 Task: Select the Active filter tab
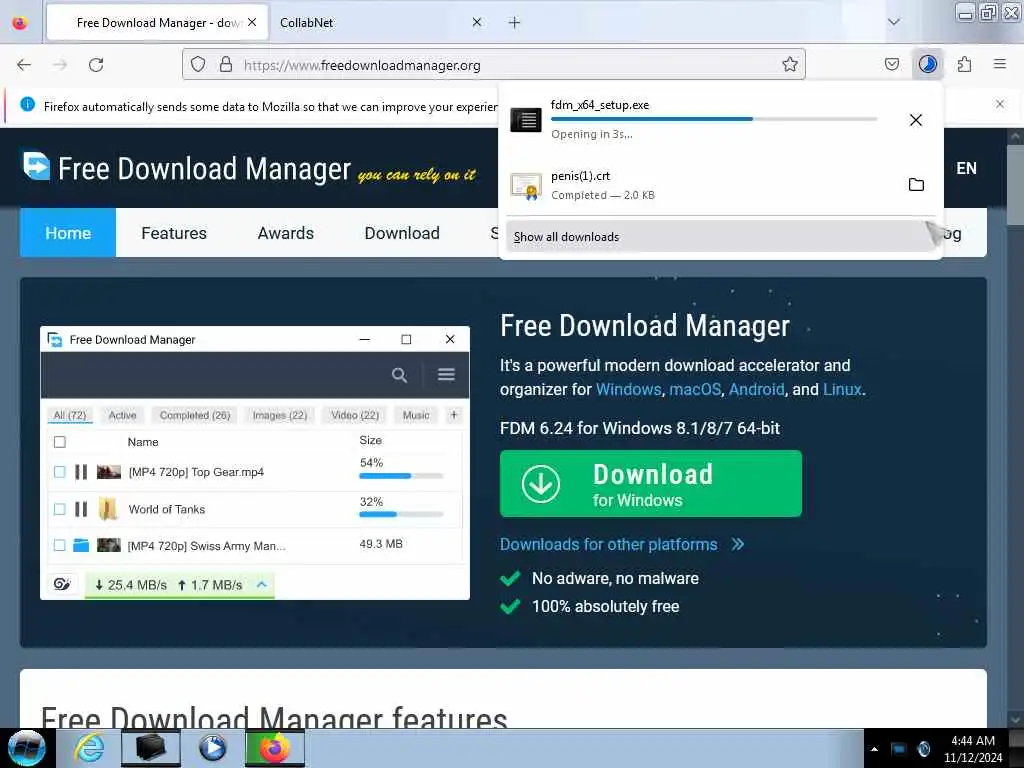(122, 415)
